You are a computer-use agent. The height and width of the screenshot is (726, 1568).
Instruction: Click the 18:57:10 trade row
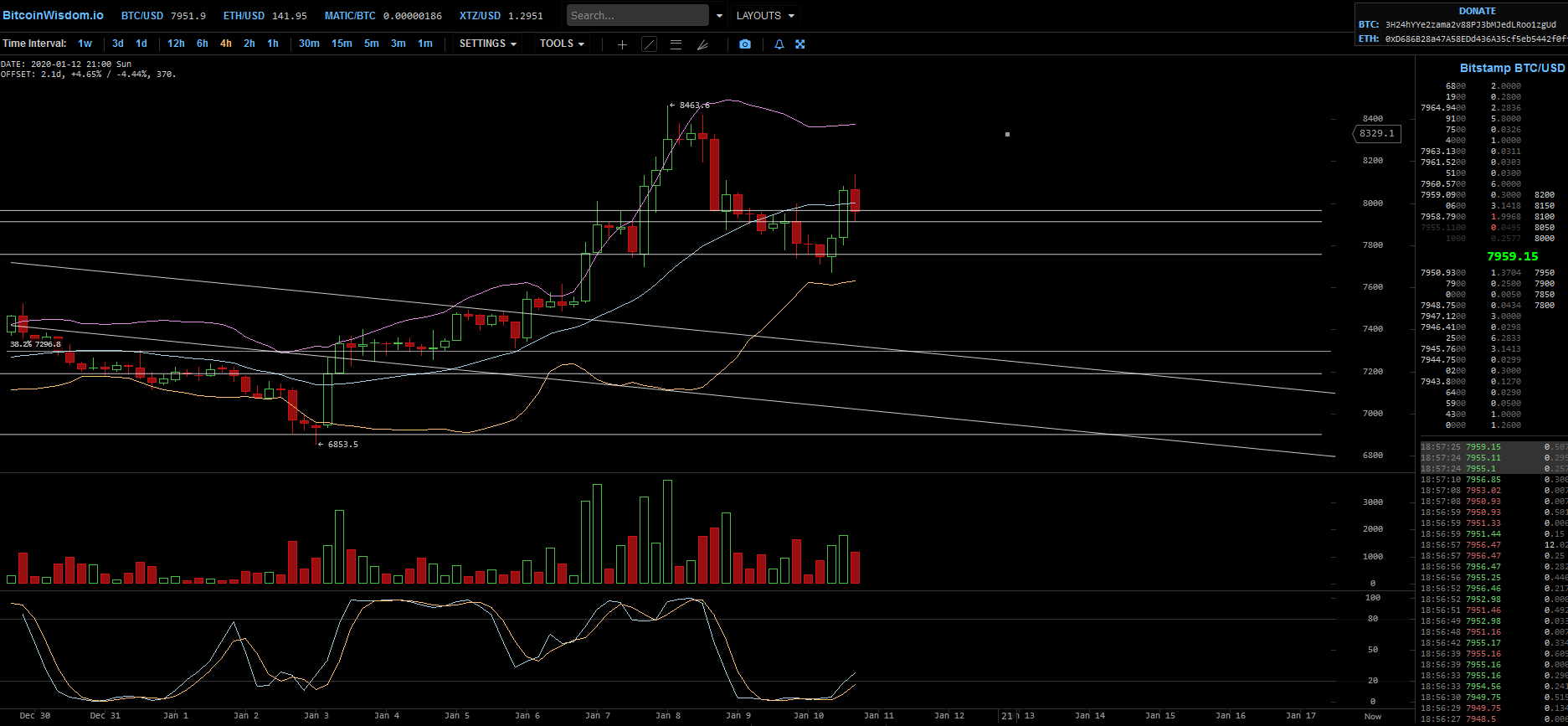pyautogui.click(x=1493, y=480)
